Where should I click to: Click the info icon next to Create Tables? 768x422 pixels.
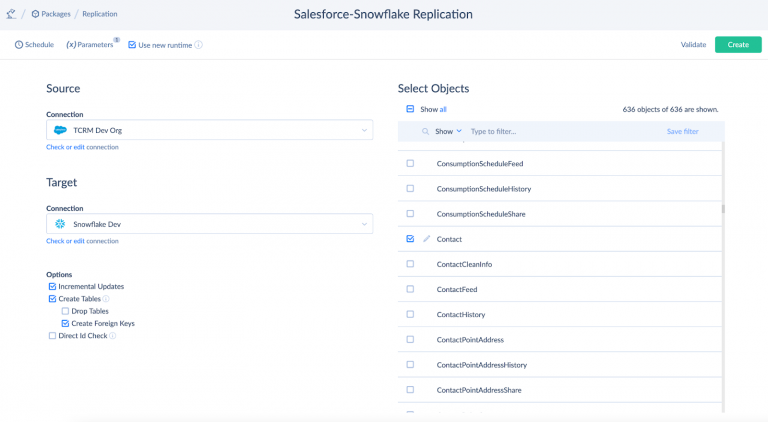[x=106, y=299]
